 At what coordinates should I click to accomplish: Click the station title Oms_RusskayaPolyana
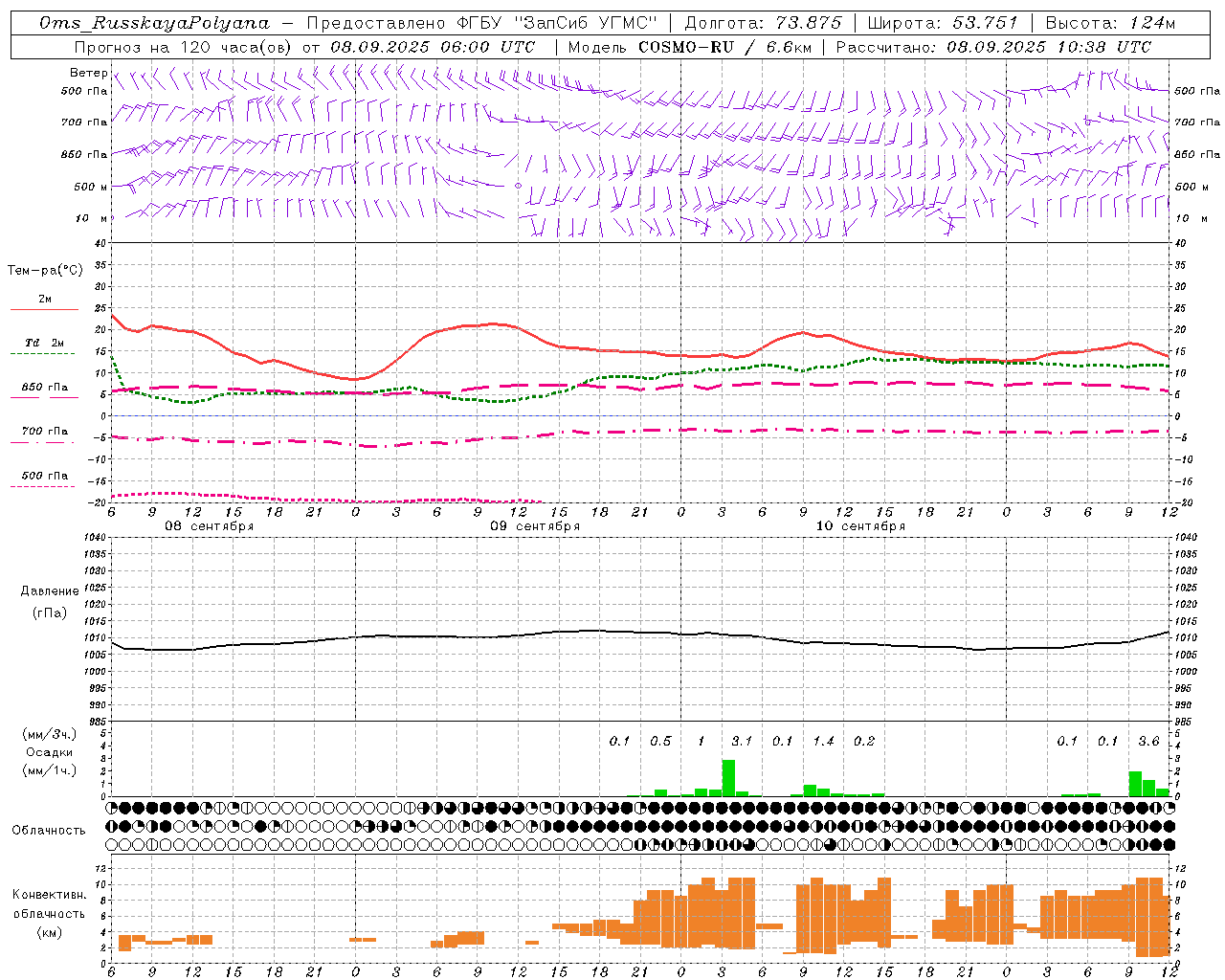(x=156, y=23)
